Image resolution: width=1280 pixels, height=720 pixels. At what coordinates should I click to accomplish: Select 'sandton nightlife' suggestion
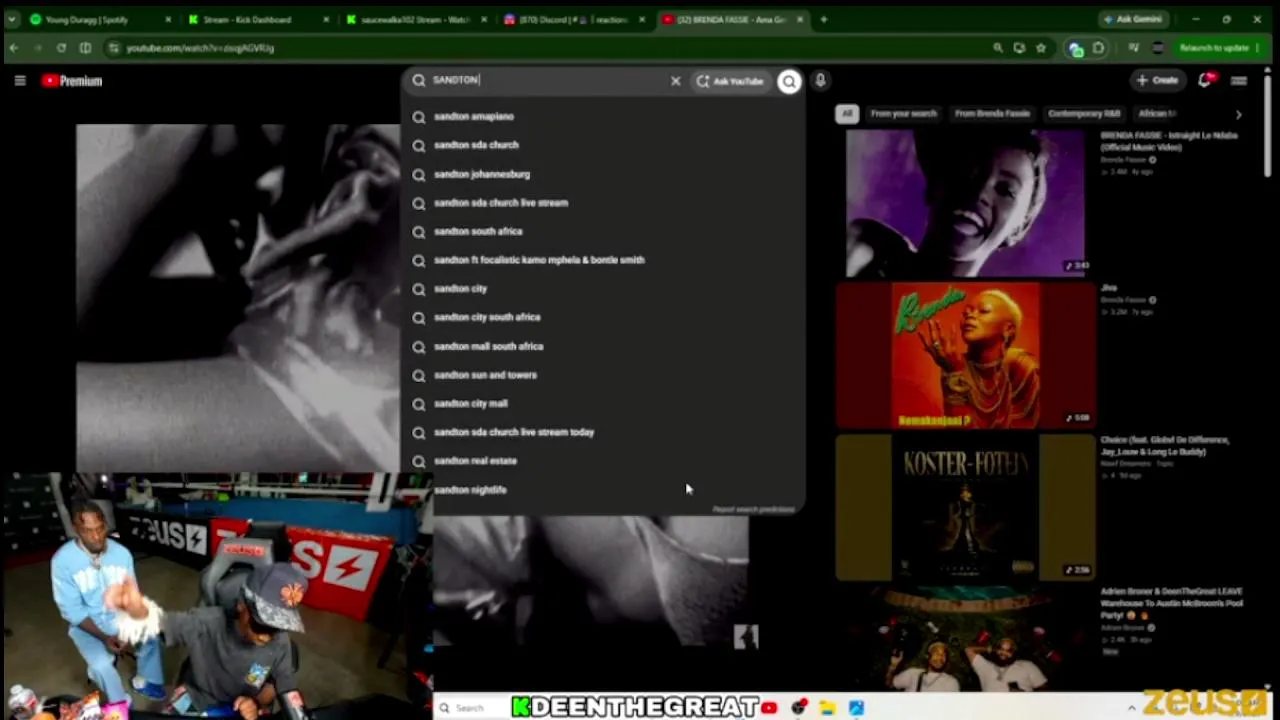pos(604,490)
